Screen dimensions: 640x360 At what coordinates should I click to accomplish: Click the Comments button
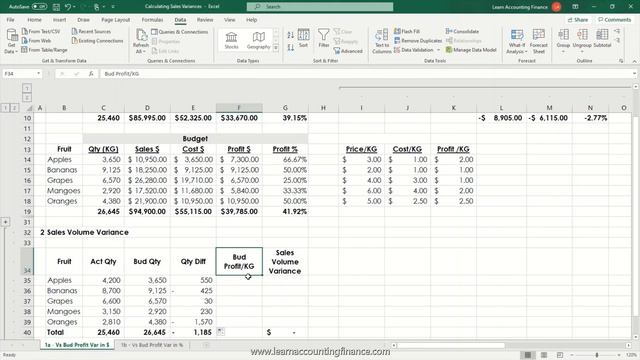tap(615, 20)
